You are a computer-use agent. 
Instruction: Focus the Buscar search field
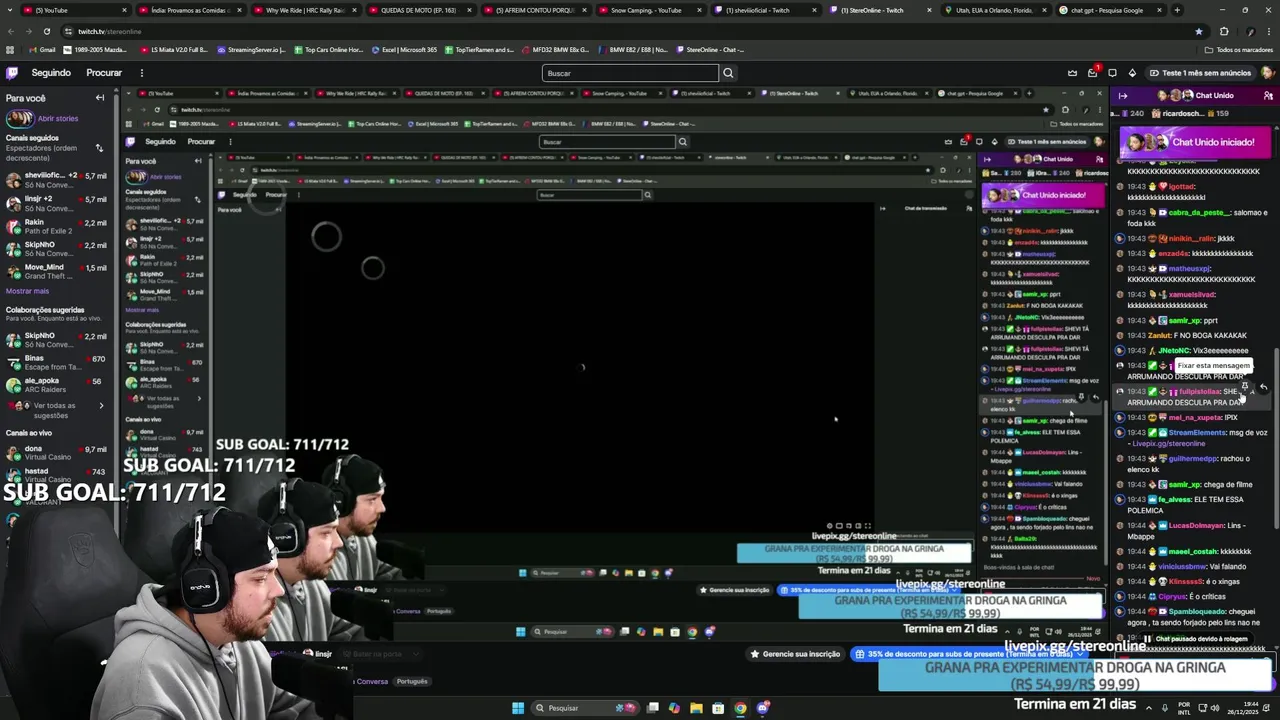click(x=630, y=73)
